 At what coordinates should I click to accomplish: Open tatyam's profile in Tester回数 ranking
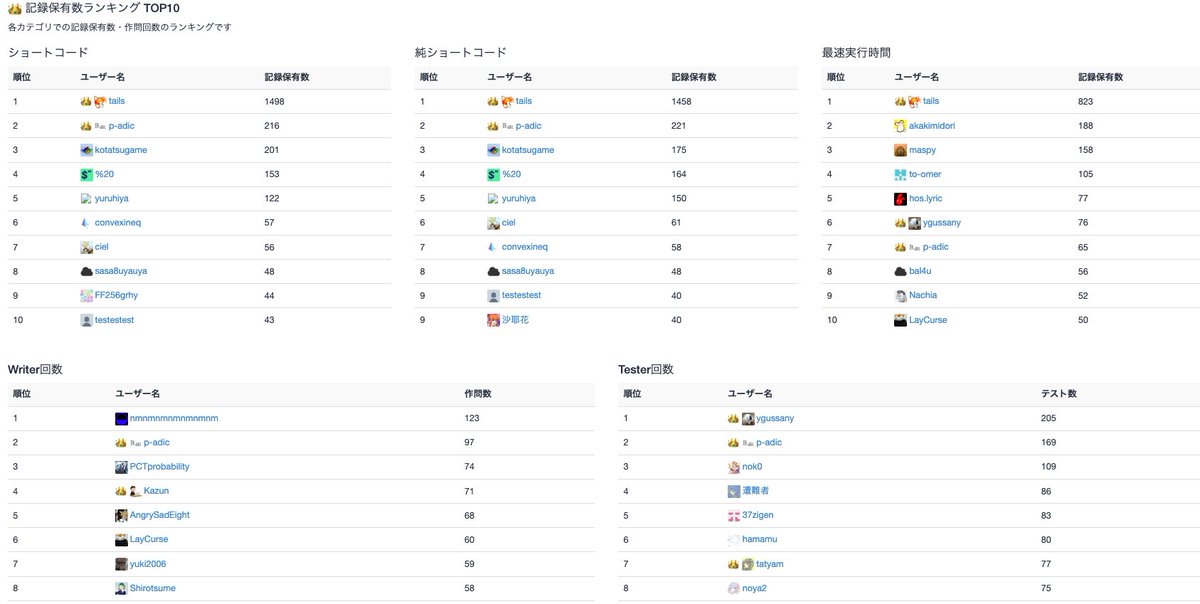[x=769, y=563]
